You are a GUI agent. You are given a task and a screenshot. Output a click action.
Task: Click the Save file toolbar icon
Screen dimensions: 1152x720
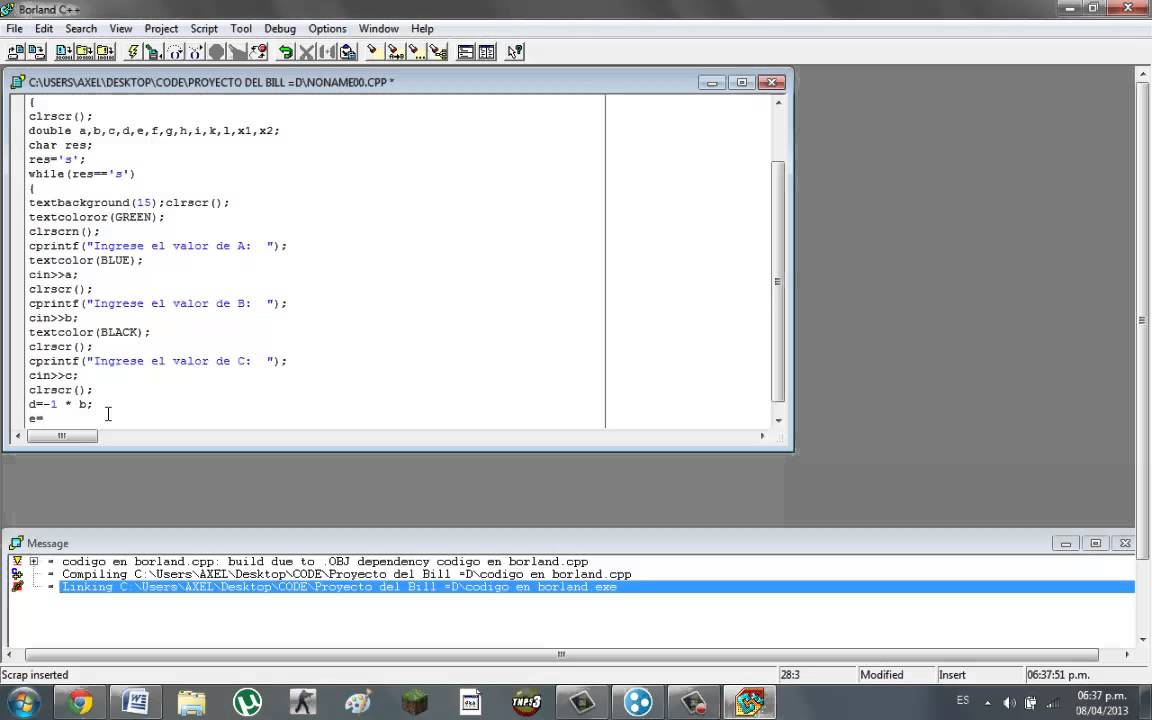pos(37,51)
